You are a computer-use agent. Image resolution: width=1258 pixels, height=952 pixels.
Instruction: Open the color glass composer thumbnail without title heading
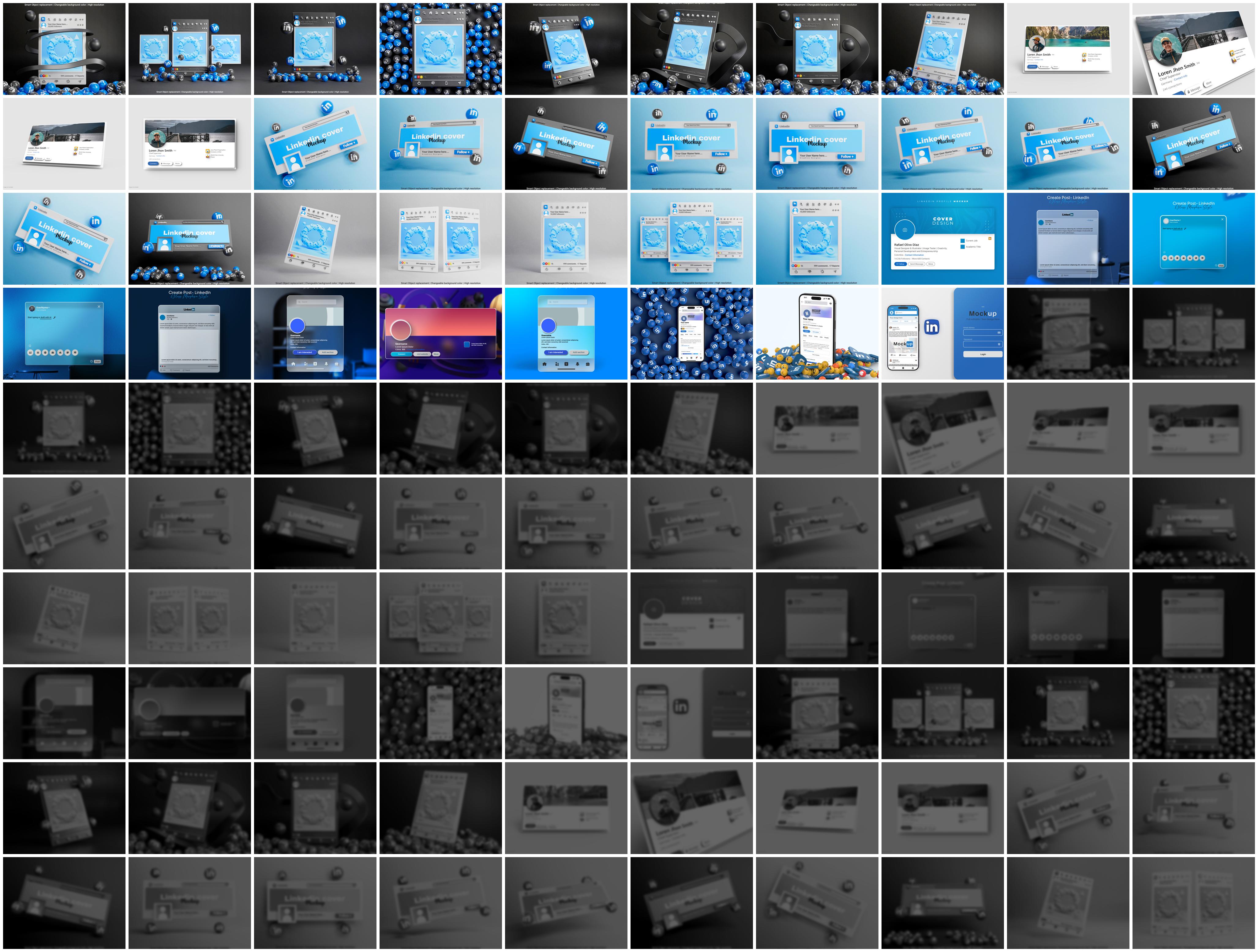pos(64,334)
